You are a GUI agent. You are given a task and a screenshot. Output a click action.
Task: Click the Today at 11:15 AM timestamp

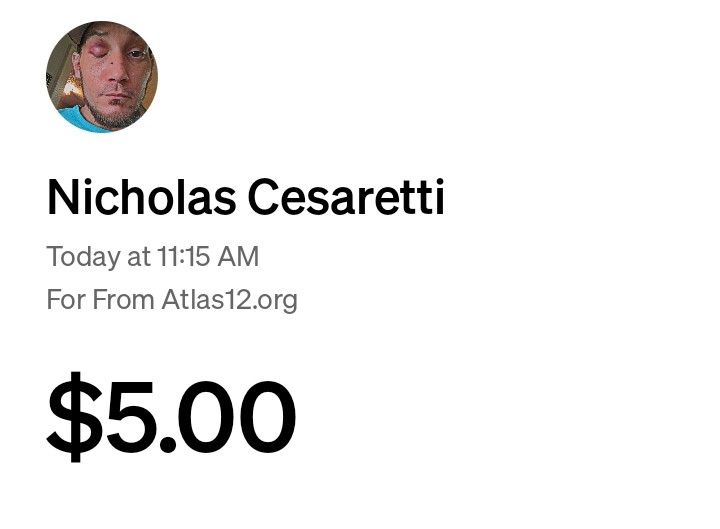(152, 257)
